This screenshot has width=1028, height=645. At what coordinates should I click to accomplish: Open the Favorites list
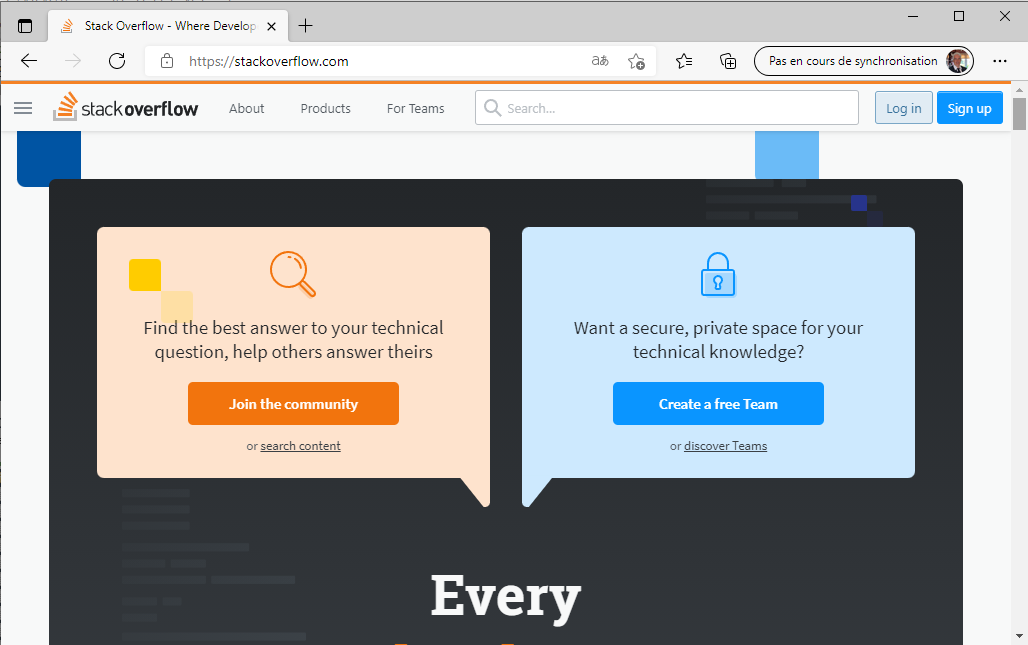tap(684, 61)
